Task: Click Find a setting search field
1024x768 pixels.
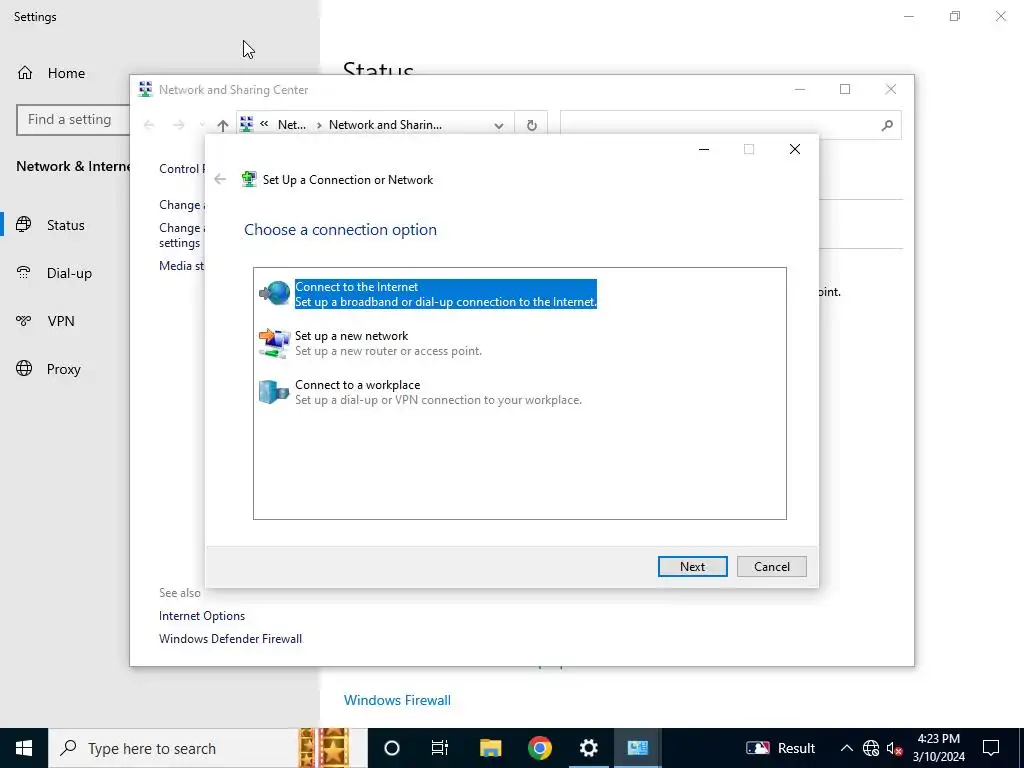Action: [73, 120]
